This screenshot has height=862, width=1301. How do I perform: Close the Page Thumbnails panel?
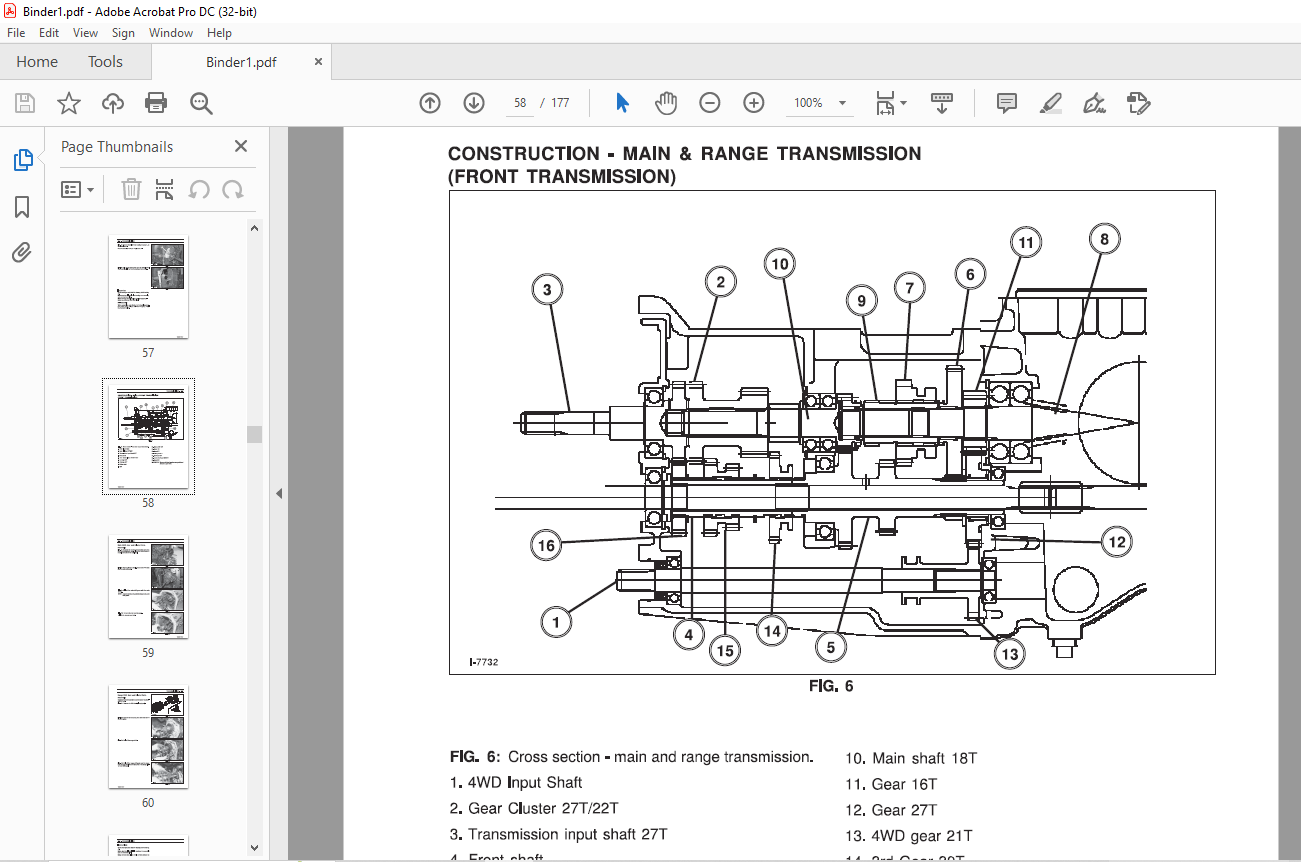pyautogui.click(x=241, y=146)
